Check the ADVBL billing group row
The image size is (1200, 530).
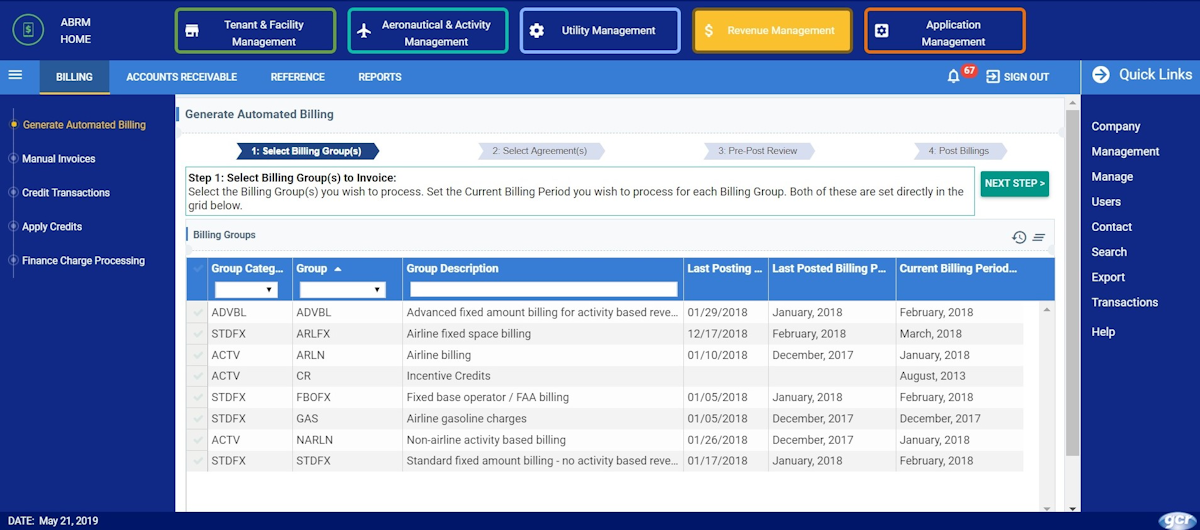click(x=197, y=312)
